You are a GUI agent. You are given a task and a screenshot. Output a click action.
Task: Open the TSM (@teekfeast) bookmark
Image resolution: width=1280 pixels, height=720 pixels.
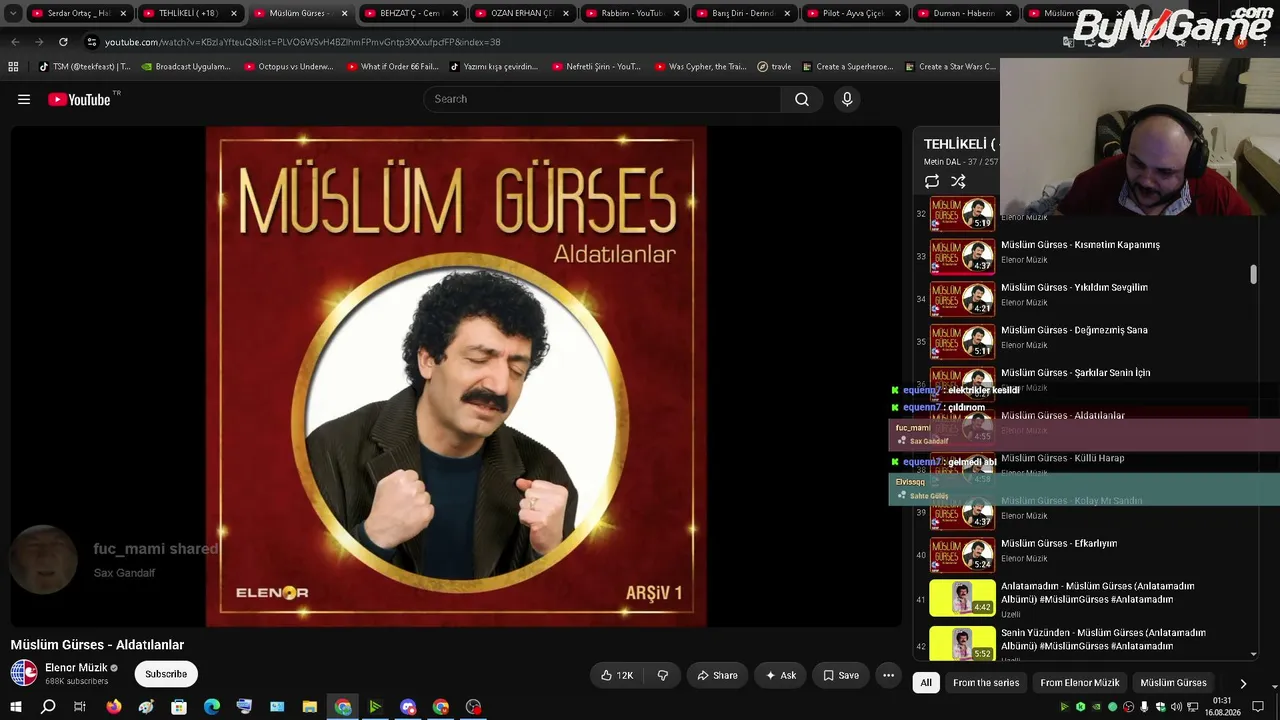click(84, 67)
